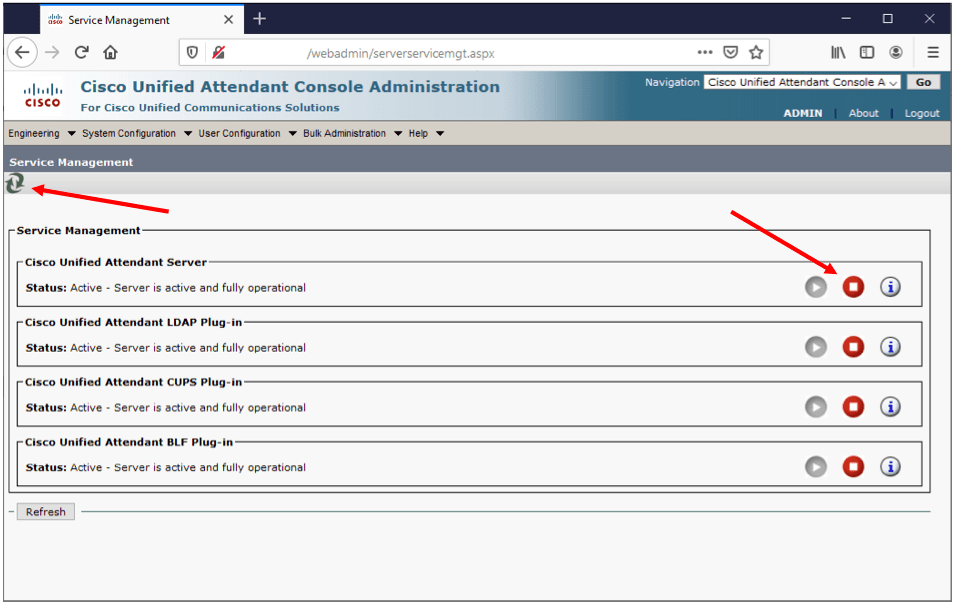Toggle the browser sidebar
The width and height of the screenshot is (955, 607).
(x=867, y=52)
